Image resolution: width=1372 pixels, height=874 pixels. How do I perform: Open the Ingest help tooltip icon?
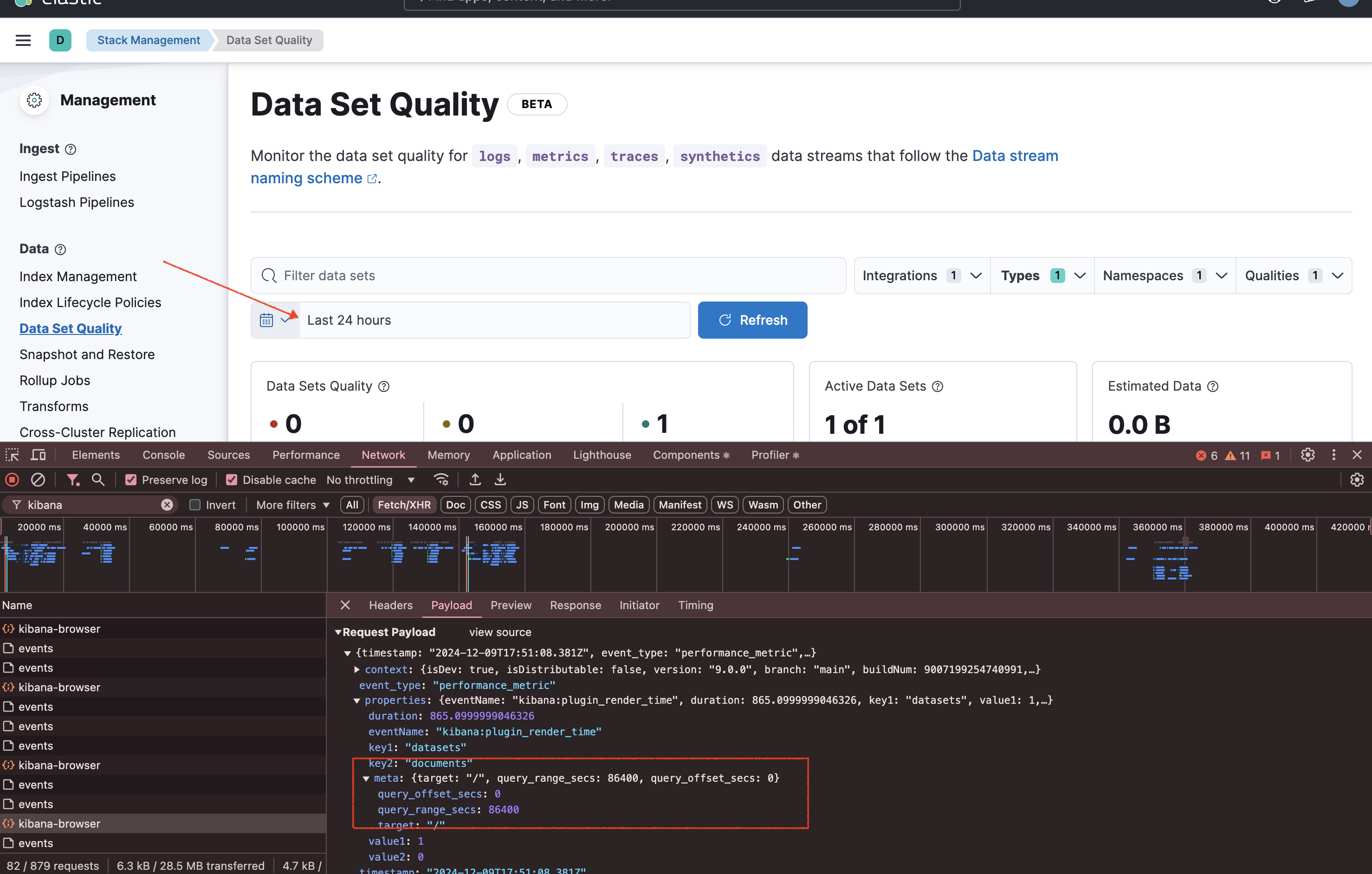[x=71, y=149]
